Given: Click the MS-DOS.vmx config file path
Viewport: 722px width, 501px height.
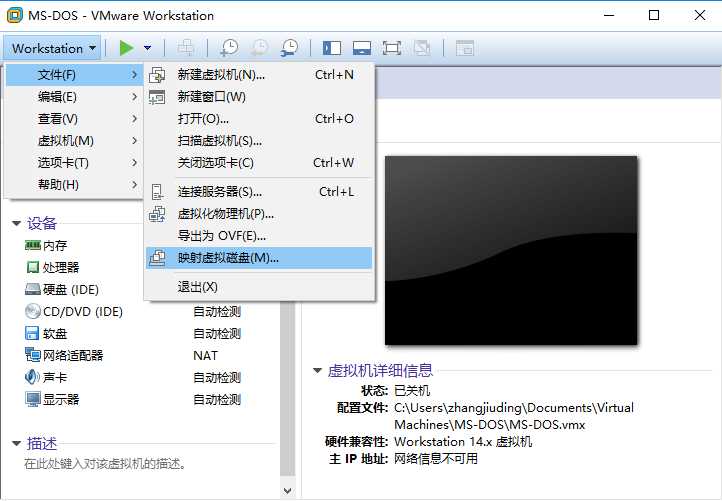Looking at the screenshot, I should (514, 416).
